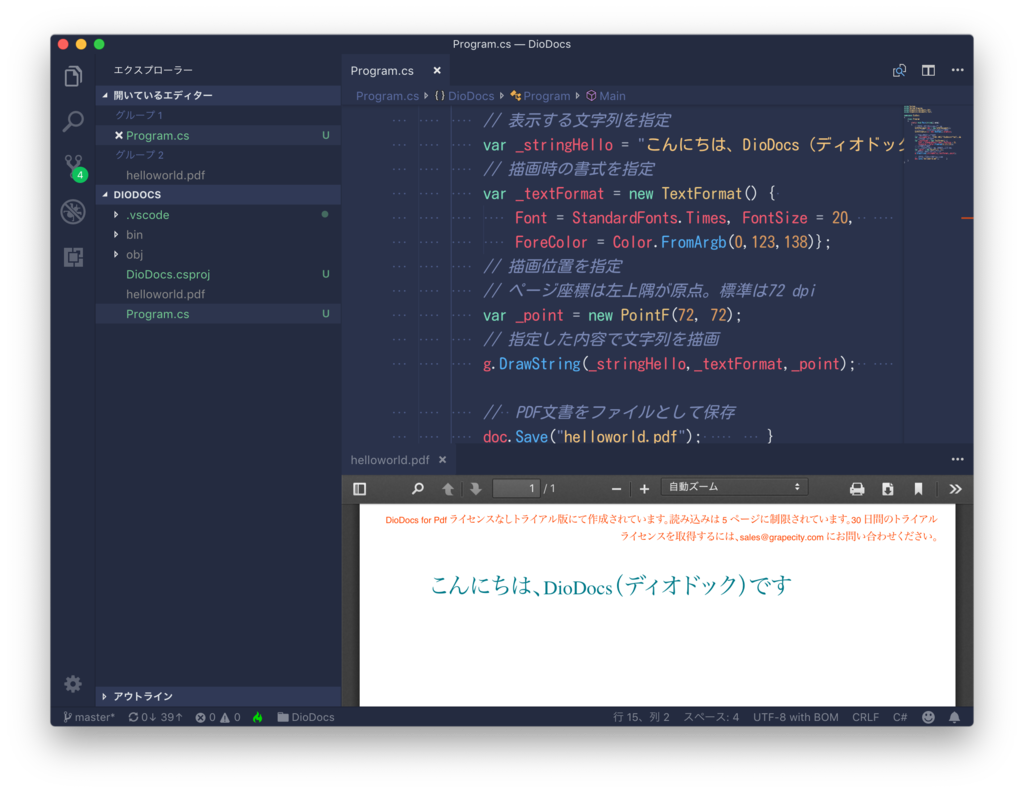The width and height of the screenshot is (1024, 793).
Task: Open more actions menu for helloworld.pdf editor
Action: point(957,459)
